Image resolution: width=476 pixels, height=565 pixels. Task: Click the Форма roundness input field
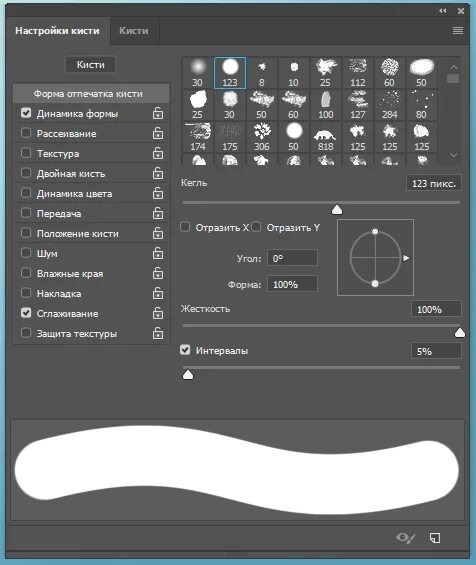click(292, 284)
